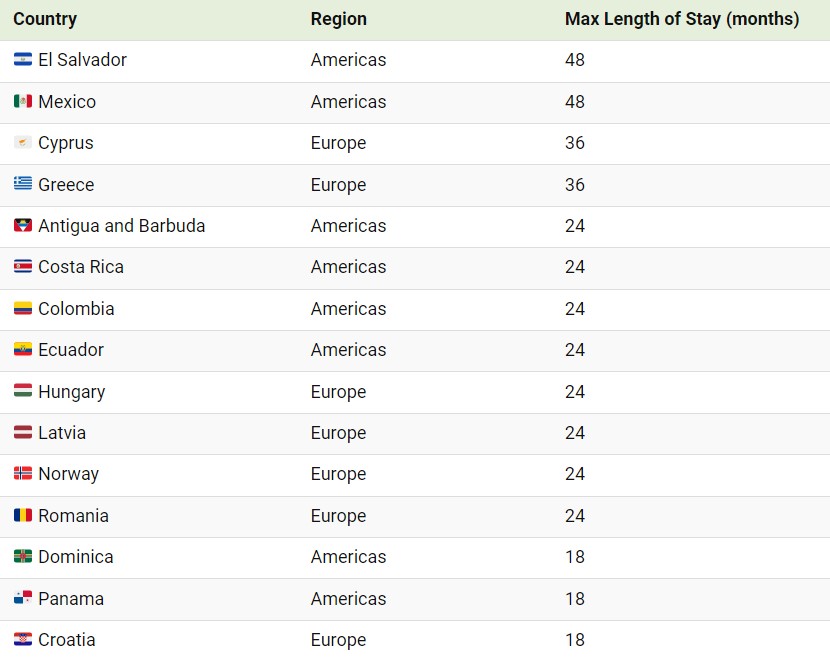Click the Croatia flag icon
The image size is (830, 661).
click(x=23, y=639)
